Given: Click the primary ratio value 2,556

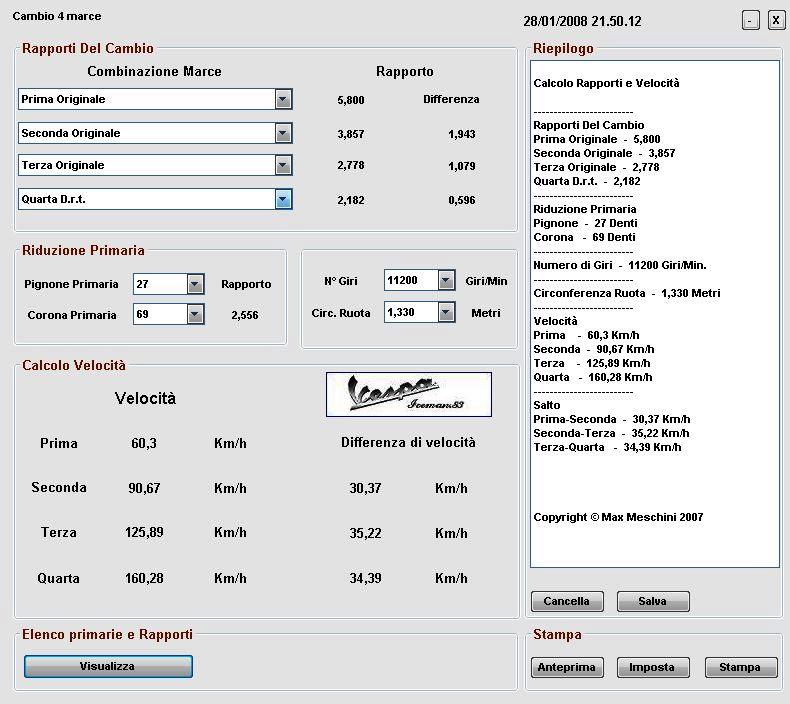Looking at the screenshot, I should tap(245, 315).
